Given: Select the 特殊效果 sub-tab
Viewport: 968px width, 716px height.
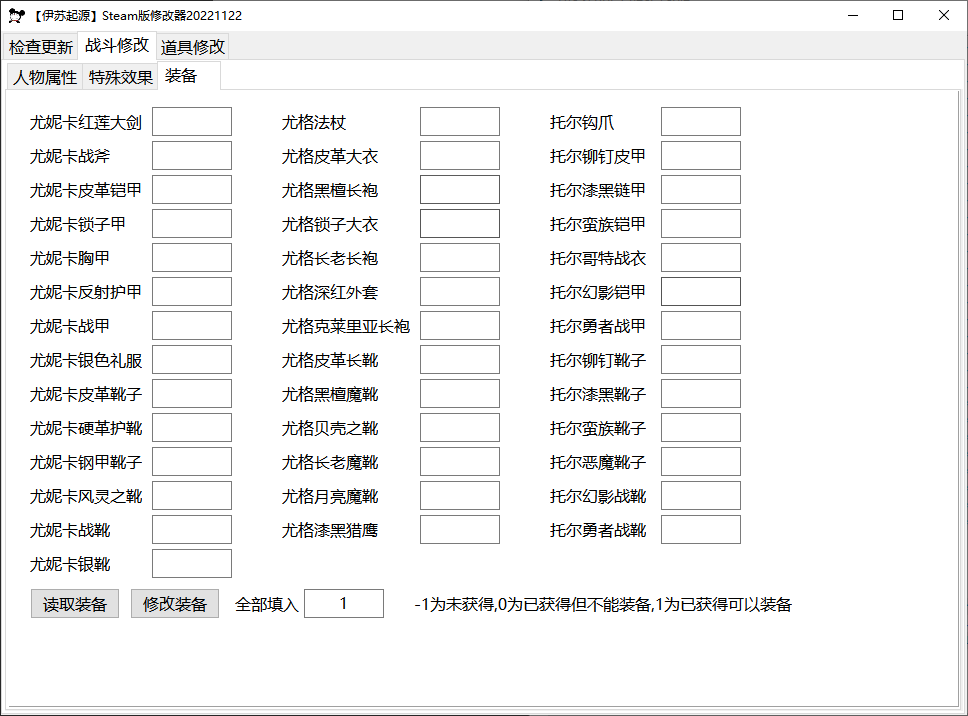Looking at the screenshot, I should click(x=120, y=75).
